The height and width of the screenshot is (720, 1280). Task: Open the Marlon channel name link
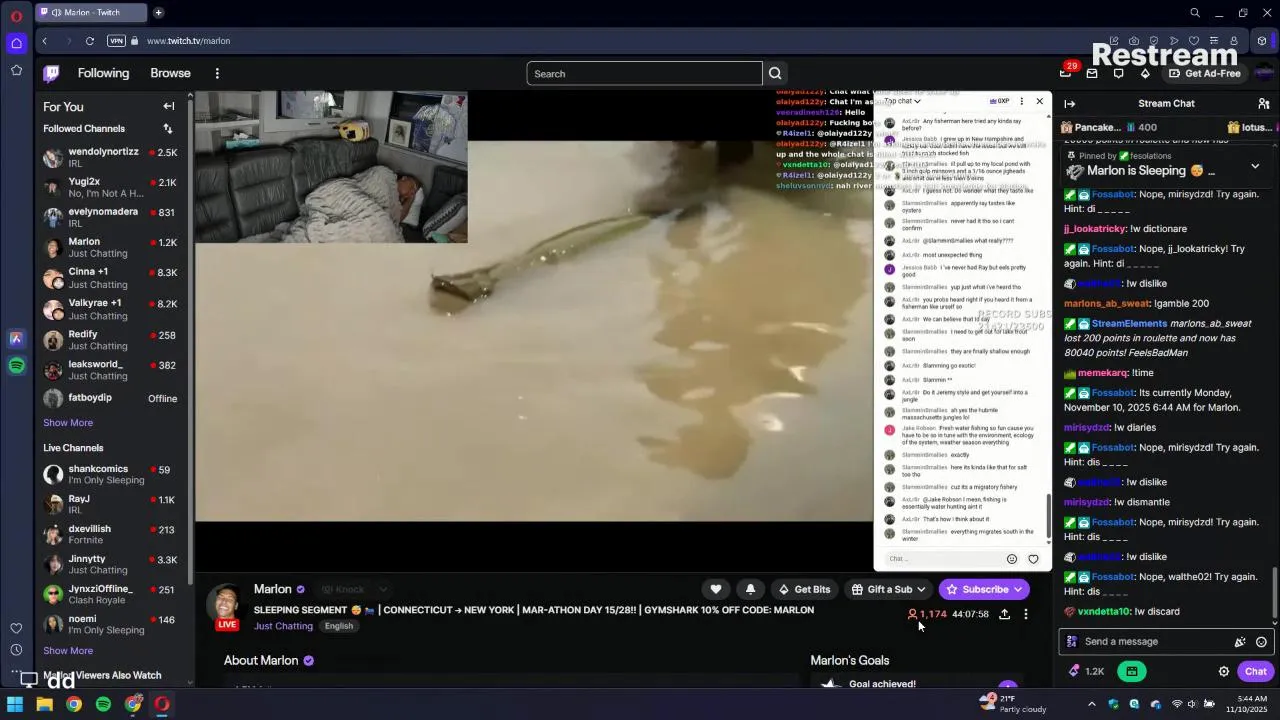point(273,589)
